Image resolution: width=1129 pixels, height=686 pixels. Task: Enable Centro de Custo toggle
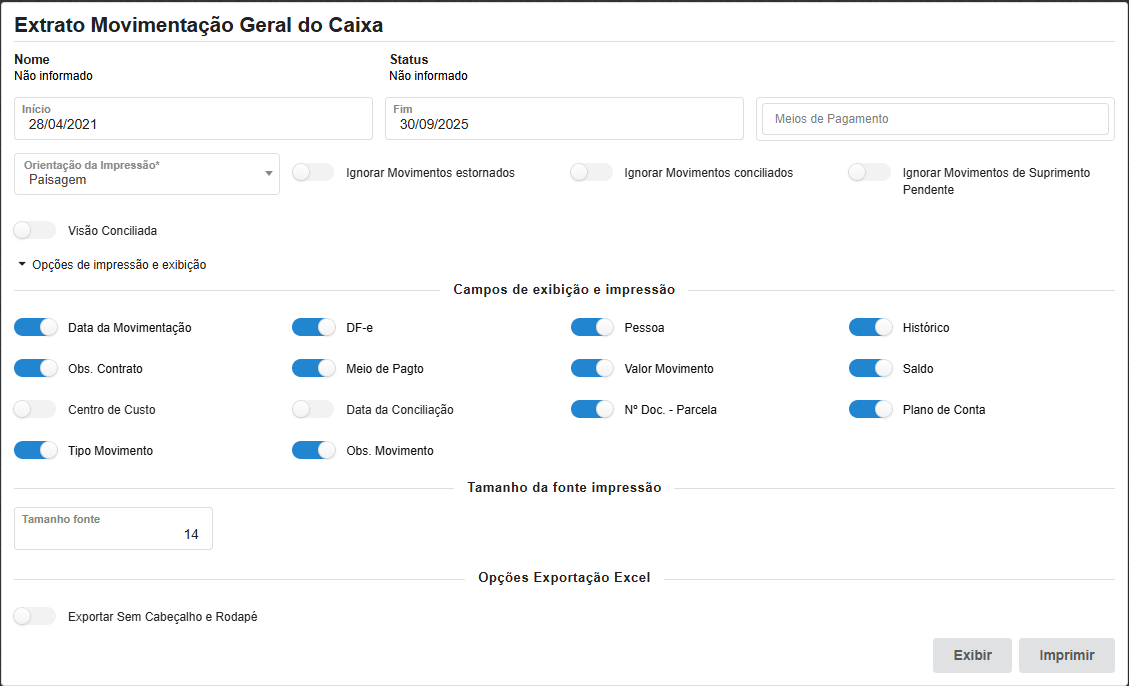click(35, 410)
